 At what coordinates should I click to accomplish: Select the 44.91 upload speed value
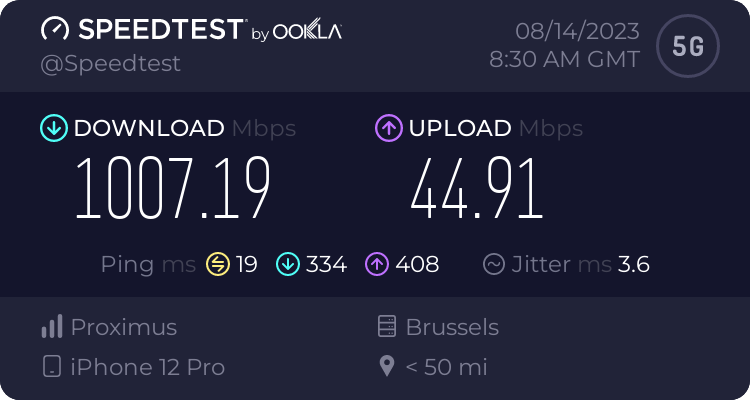[x=476, y=189]
